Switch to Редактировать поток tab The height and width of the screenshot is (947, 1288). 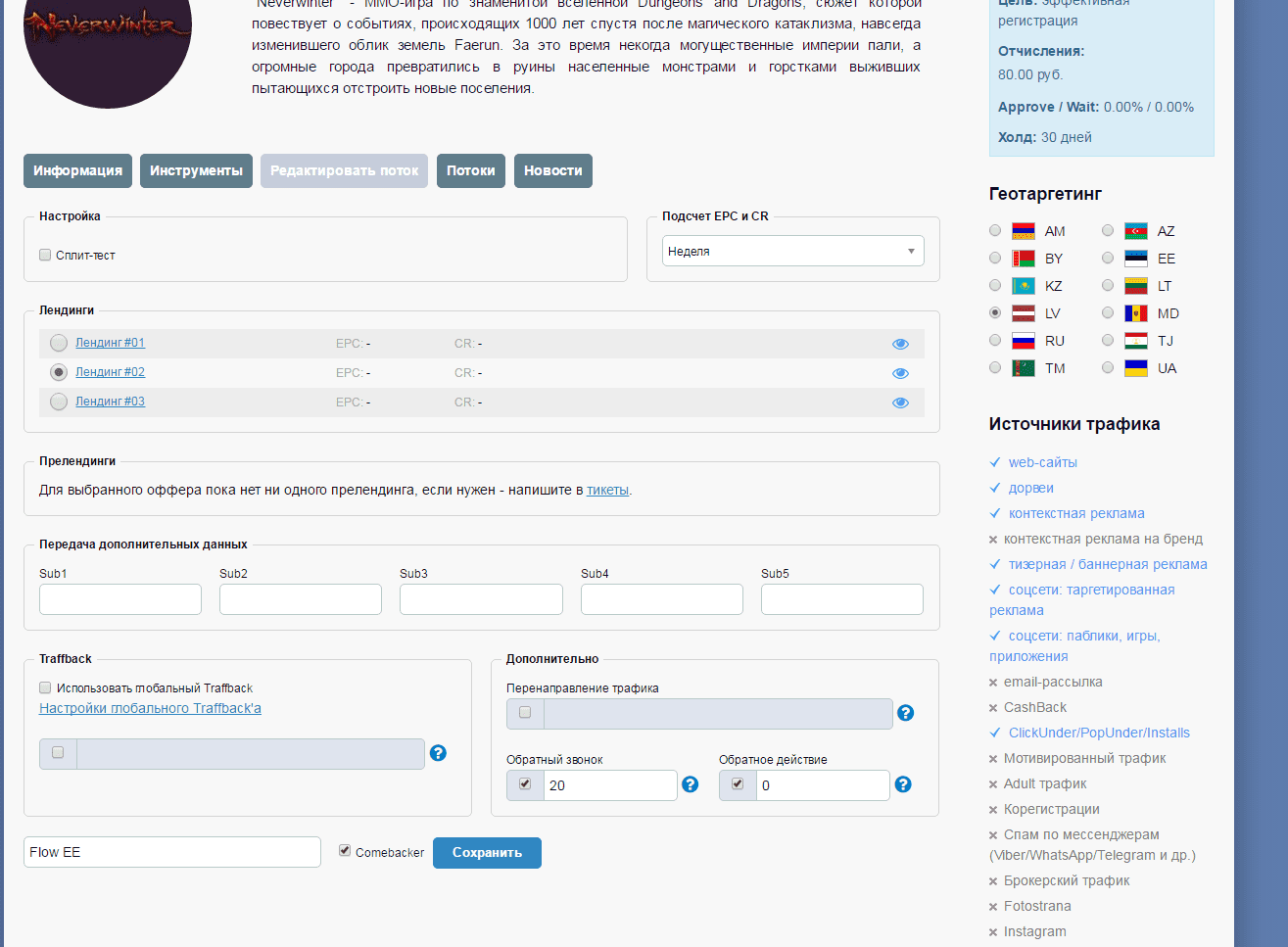[x=344, y=170]
